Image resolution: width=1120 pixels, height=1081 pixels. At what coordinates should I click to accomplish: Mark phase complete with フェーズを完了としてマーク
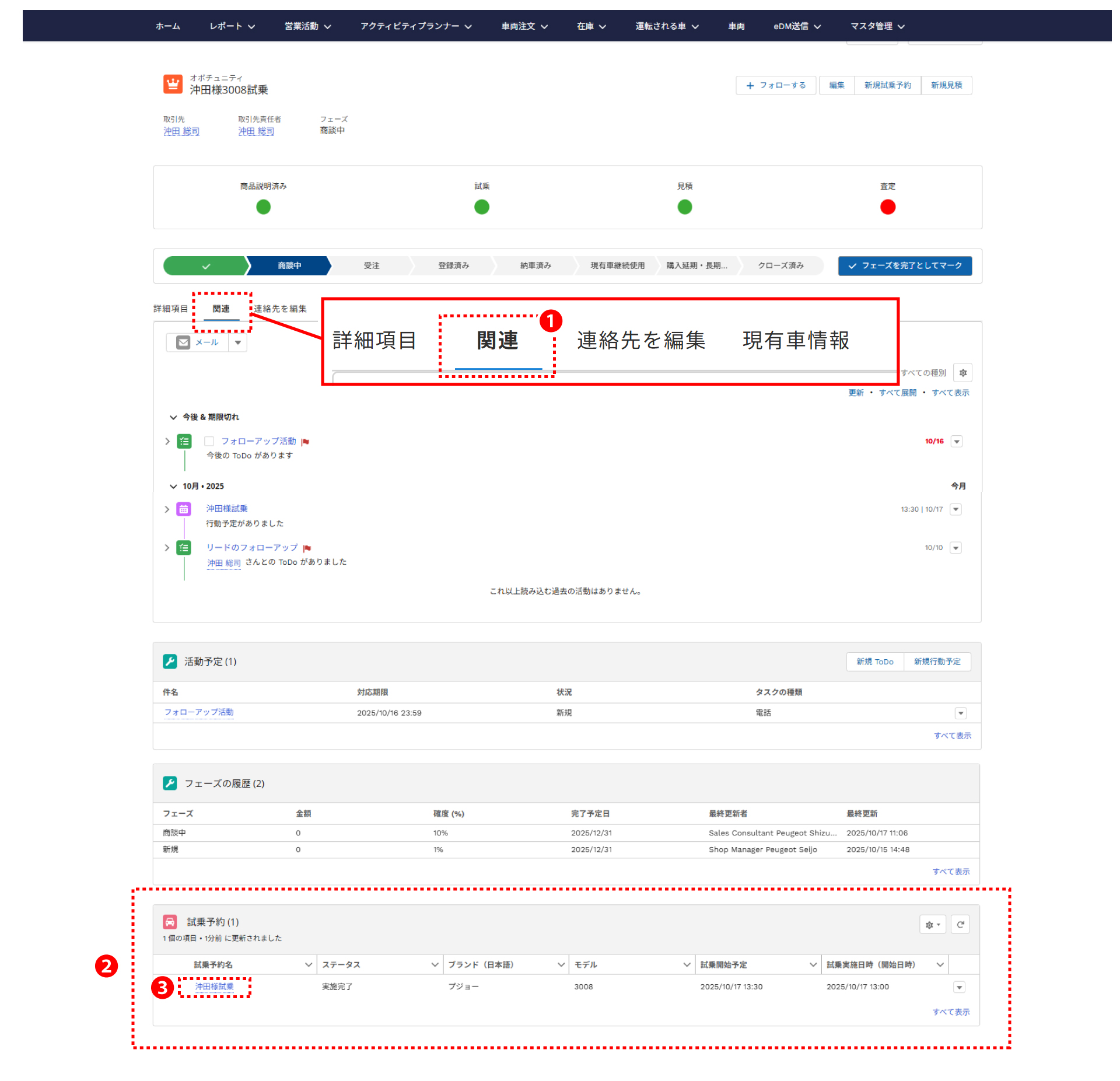tap(904, 266)
